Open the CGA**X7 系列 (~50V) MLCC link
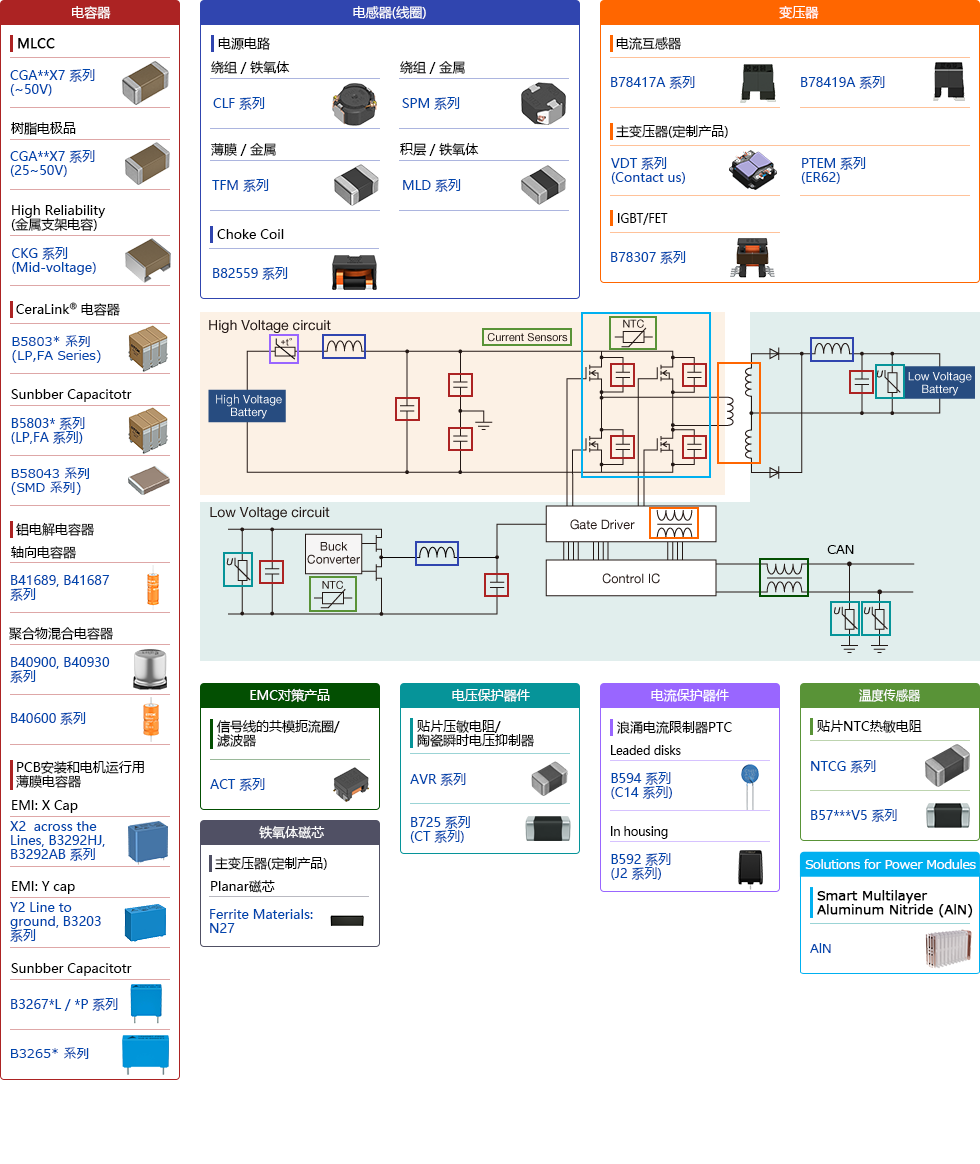Image resolution: width=980 pixels, height=1164 pixels. click(52, 82)
